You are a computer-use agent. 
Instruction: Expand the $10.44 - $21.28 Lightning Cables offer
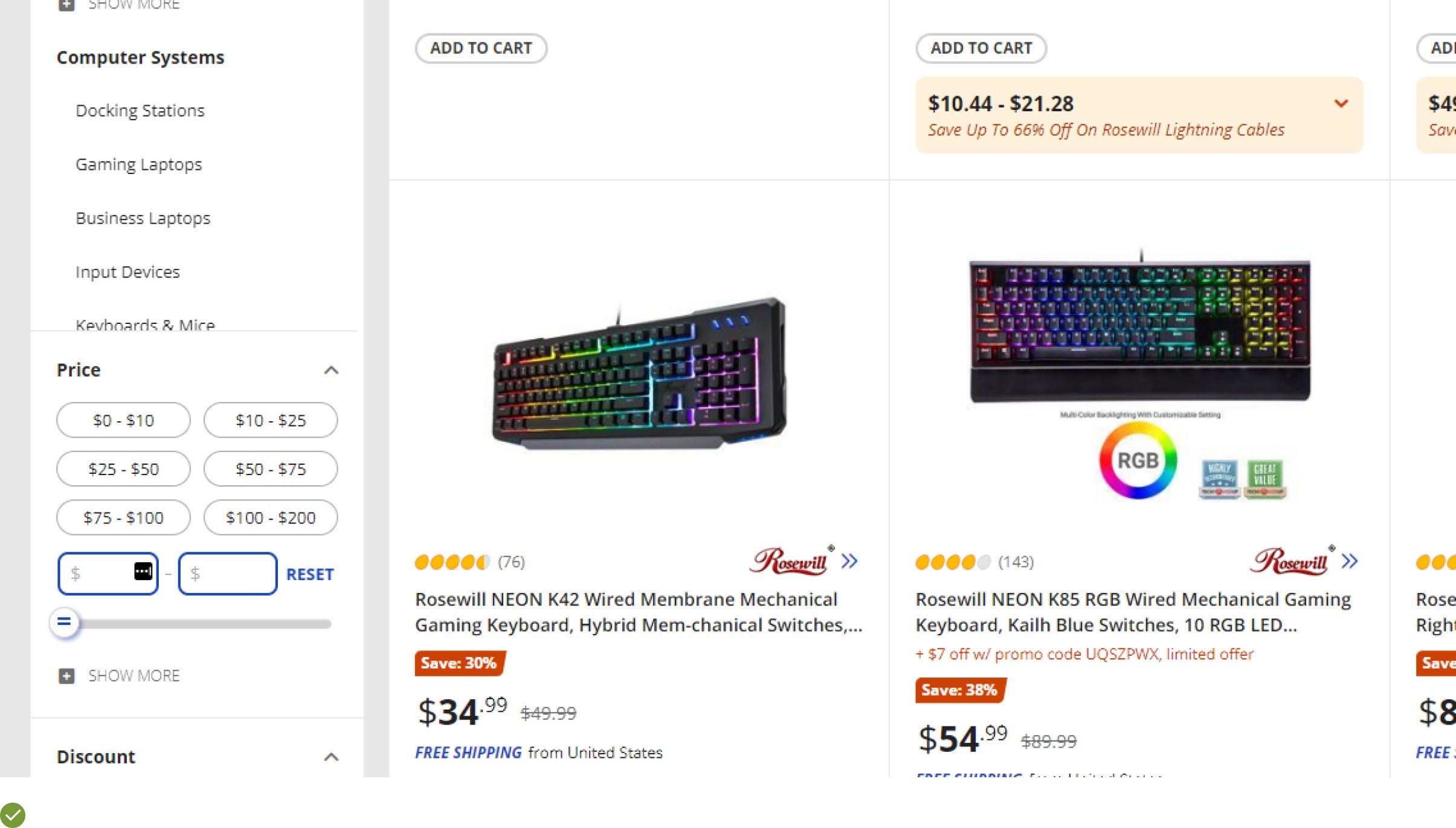tap(1341, 103)
